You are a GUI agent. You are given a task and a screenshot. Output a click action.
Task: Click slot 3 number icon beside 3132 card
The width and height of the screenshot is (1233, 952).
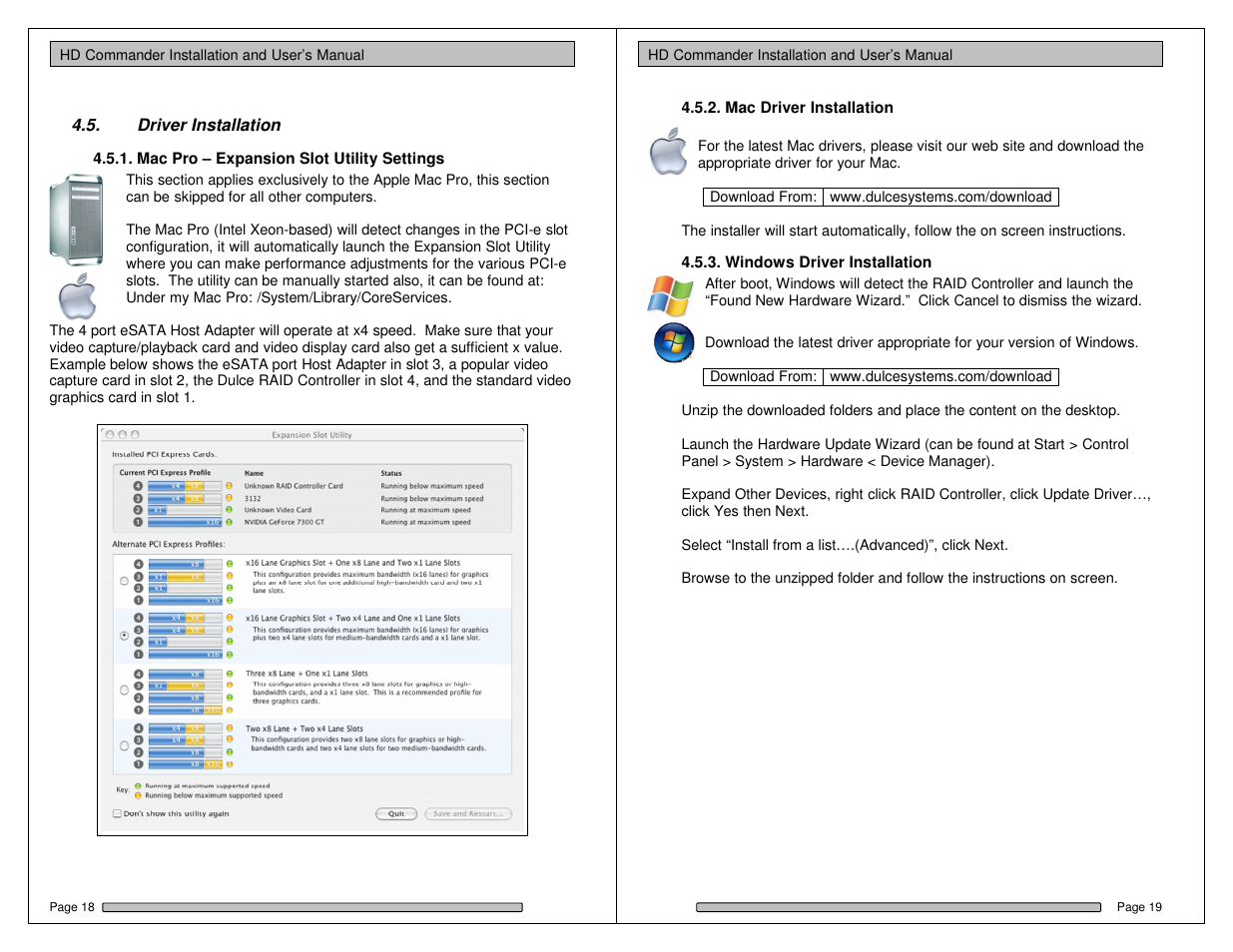pos(138,498)
